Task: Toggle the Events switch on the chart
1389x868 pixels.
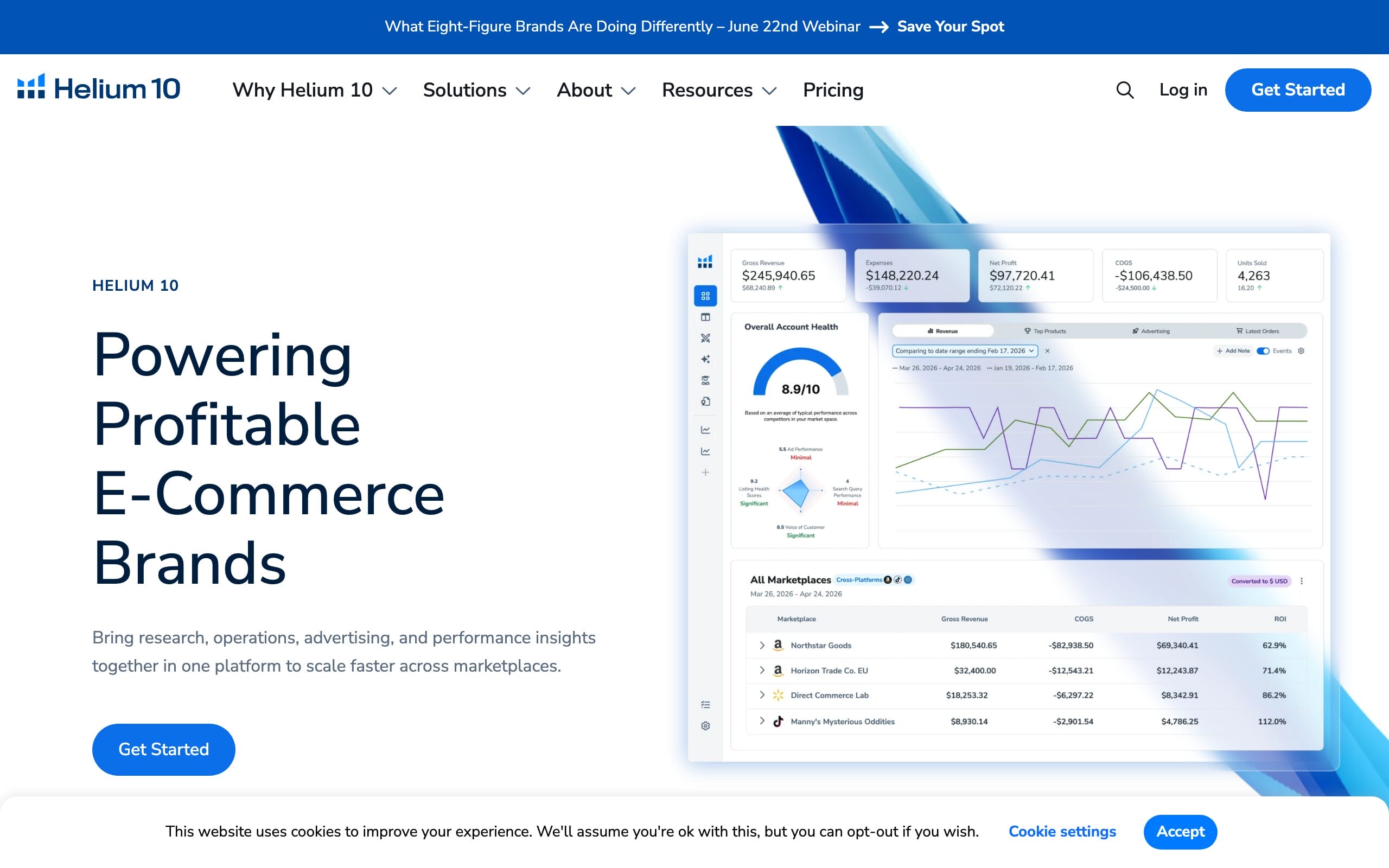Action: click(1263, 351)
